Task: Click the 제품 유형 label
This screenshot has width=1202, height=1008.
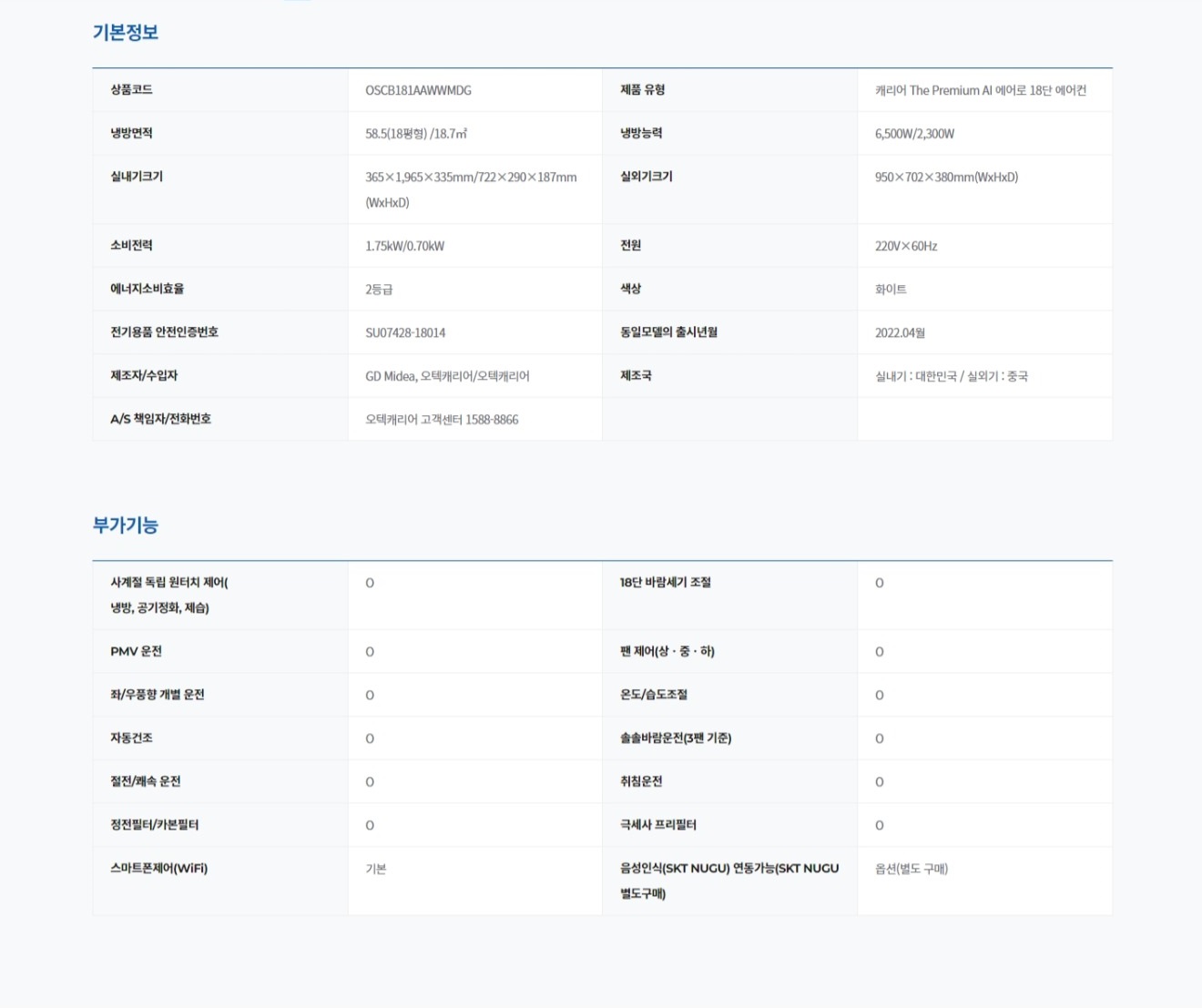Action: (642, 89)
